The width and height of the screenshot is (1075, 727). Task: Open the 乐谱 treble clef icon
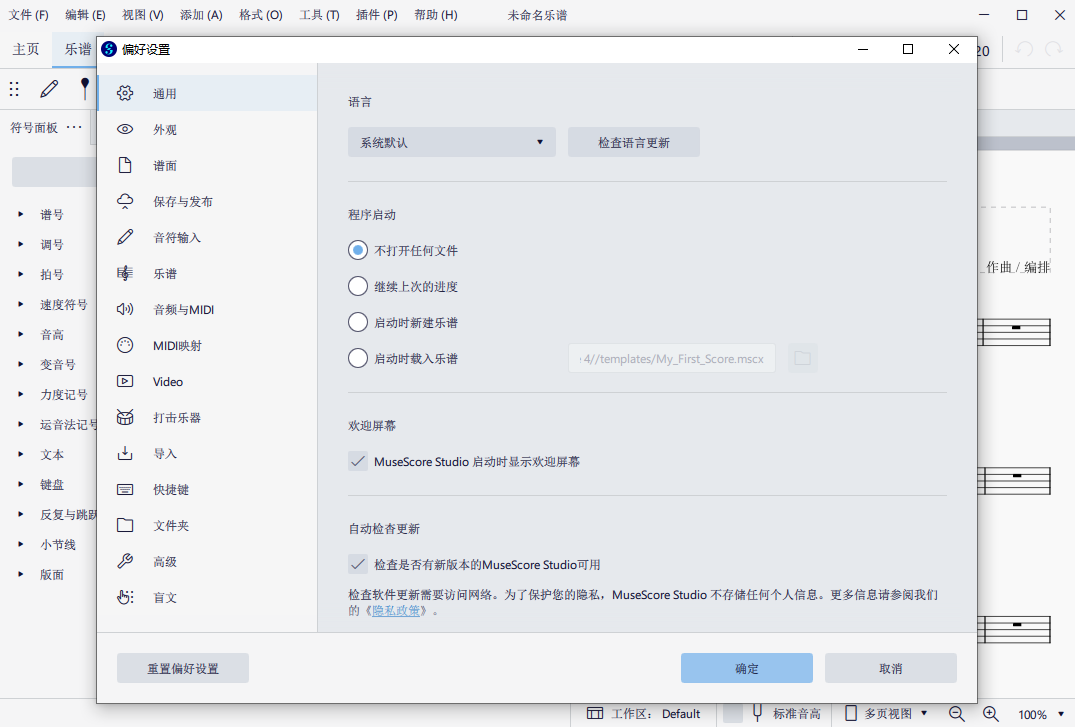(125, 273)
